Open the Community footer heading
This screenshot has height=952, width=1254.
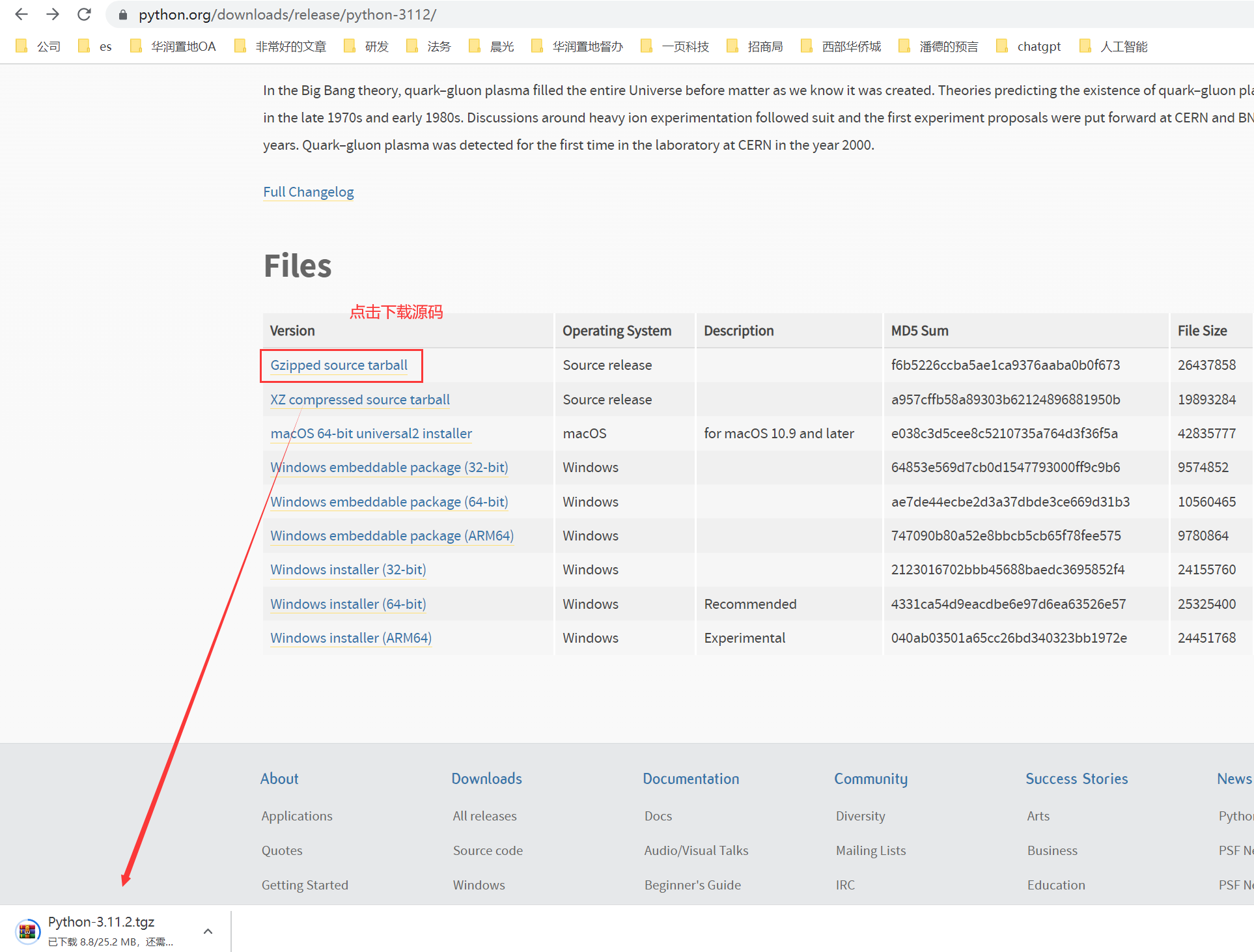[x=871, y=779]
